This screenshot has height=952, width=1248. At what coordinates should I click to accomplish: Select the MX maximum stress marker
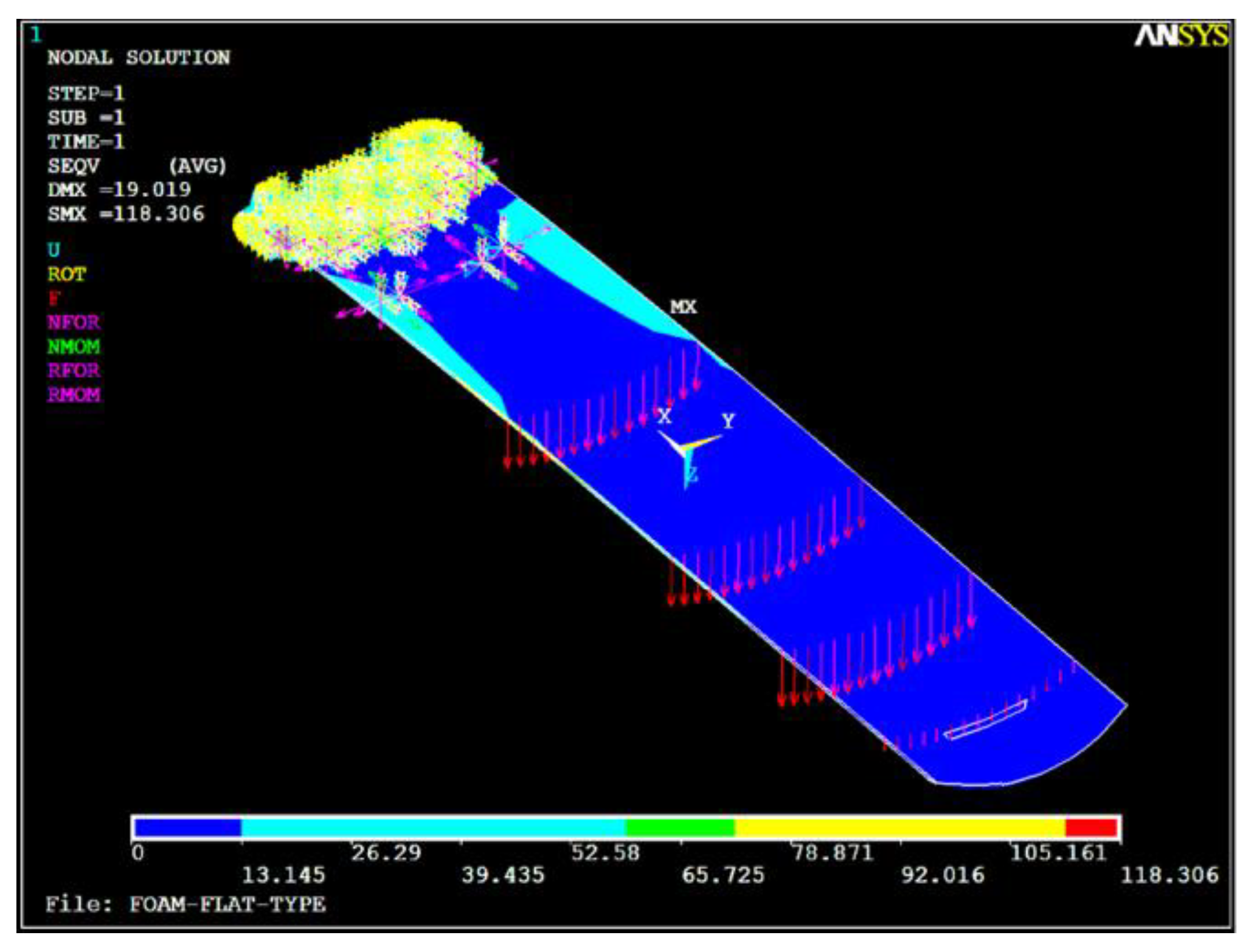click(x=683, y=307)
